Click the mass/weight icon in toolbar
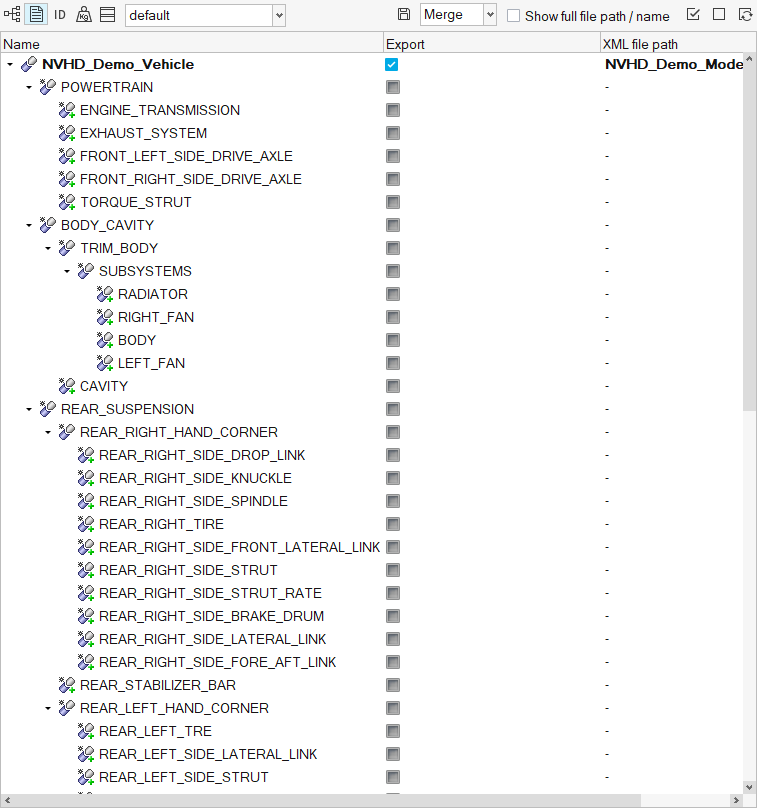Viewport: 757px width, 808px height. (83, 14)
